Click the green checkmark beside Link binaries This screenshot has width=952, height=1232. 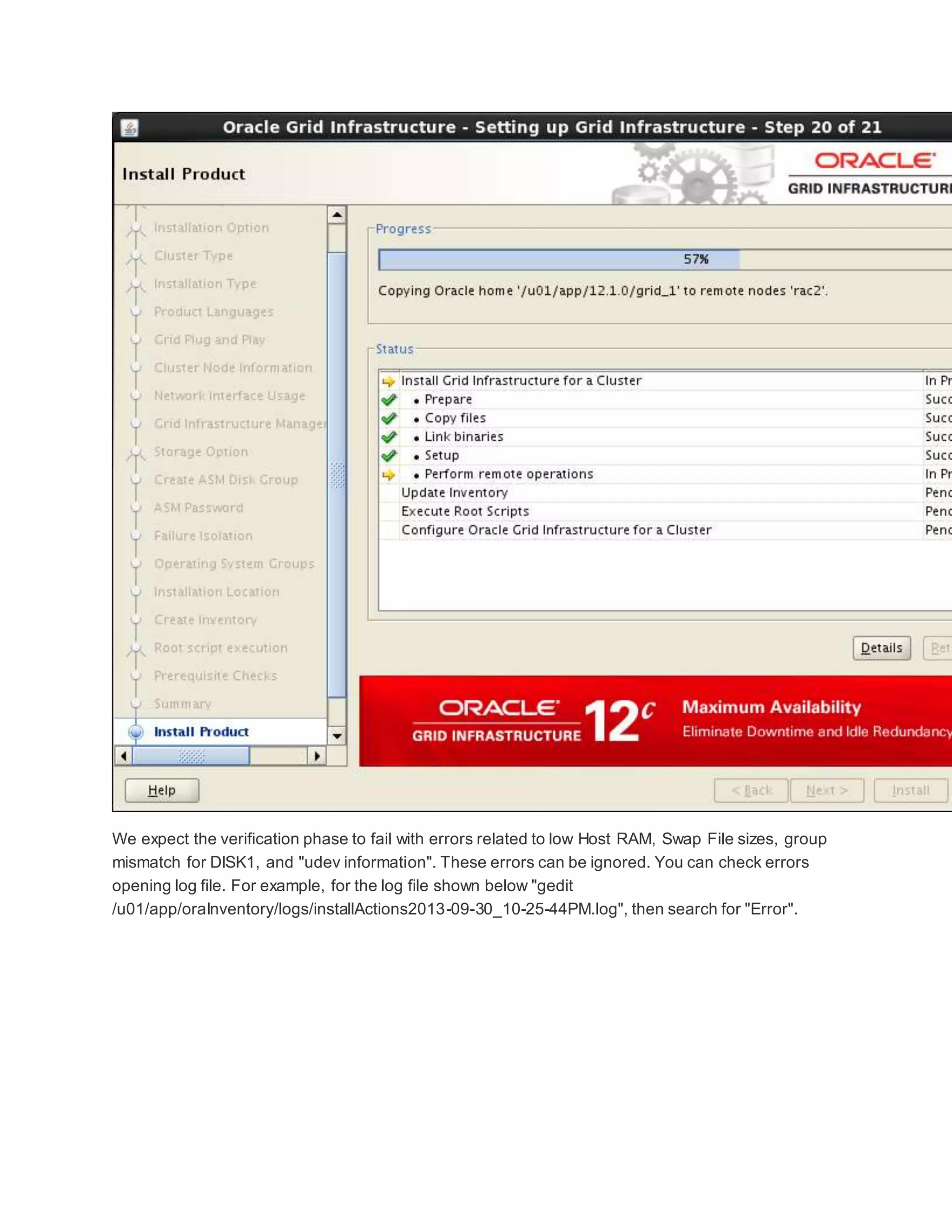point(389,437)
